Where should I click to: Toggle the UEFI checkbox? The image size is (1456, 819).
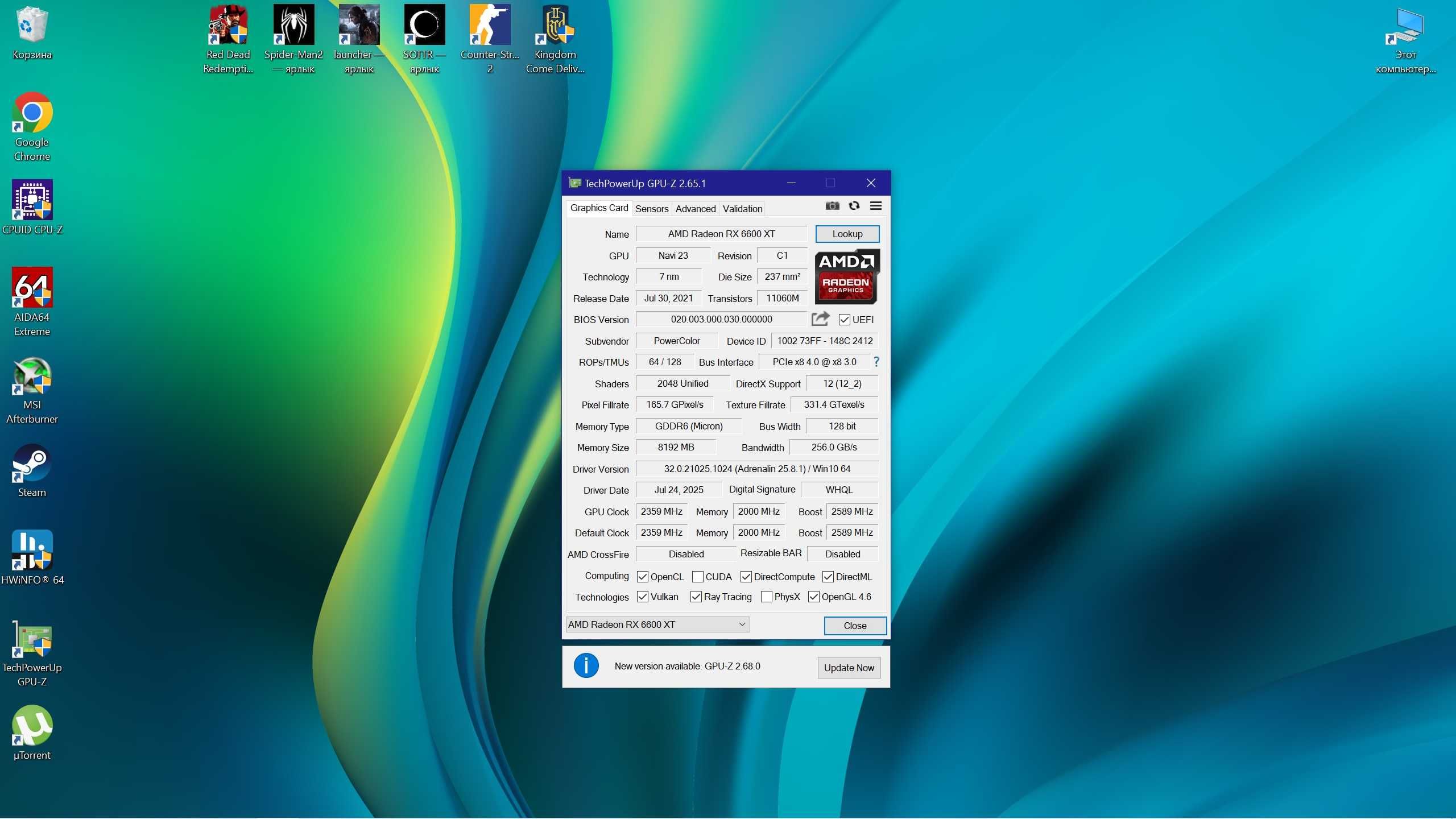point(845,320)
